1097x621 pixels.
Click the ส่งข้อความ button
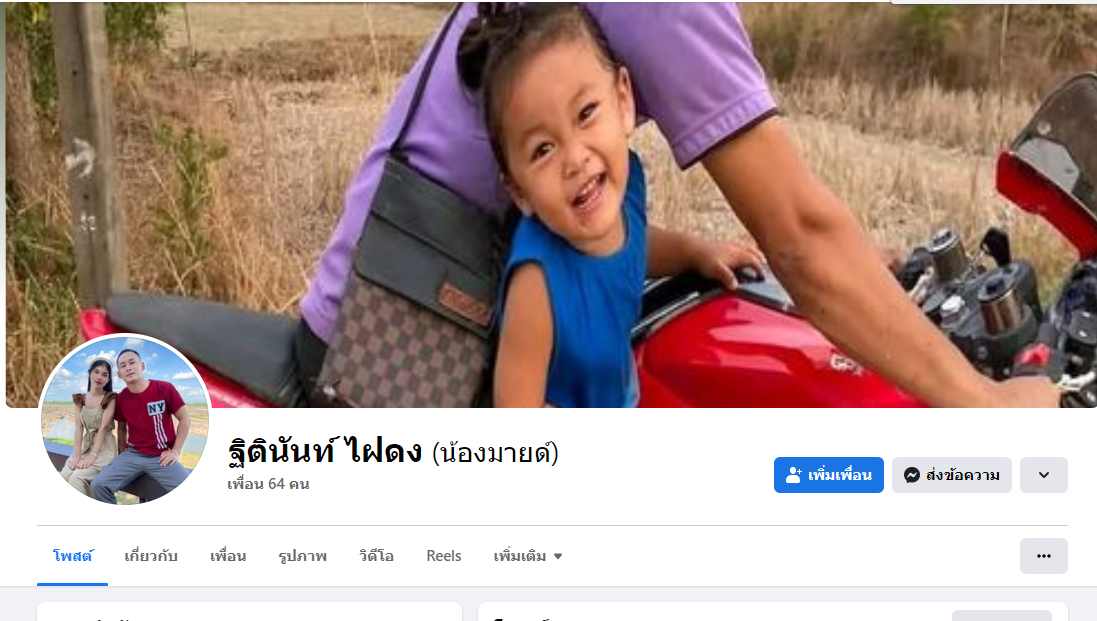[x=951, y=475]
